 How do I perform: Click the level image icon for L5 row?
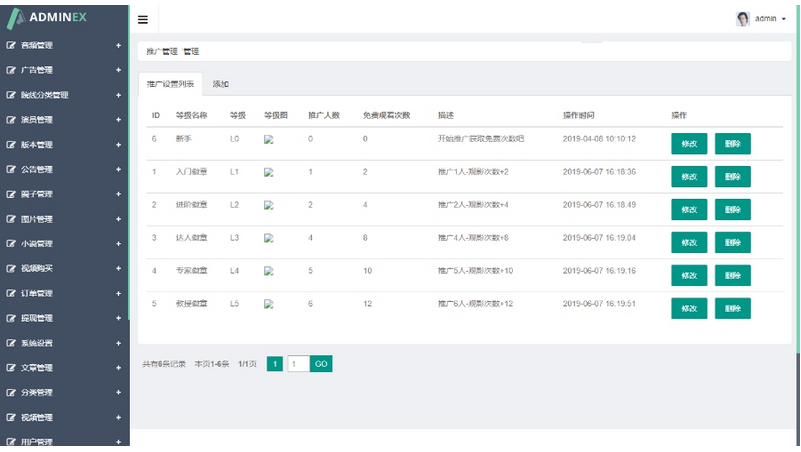[268, 305]
